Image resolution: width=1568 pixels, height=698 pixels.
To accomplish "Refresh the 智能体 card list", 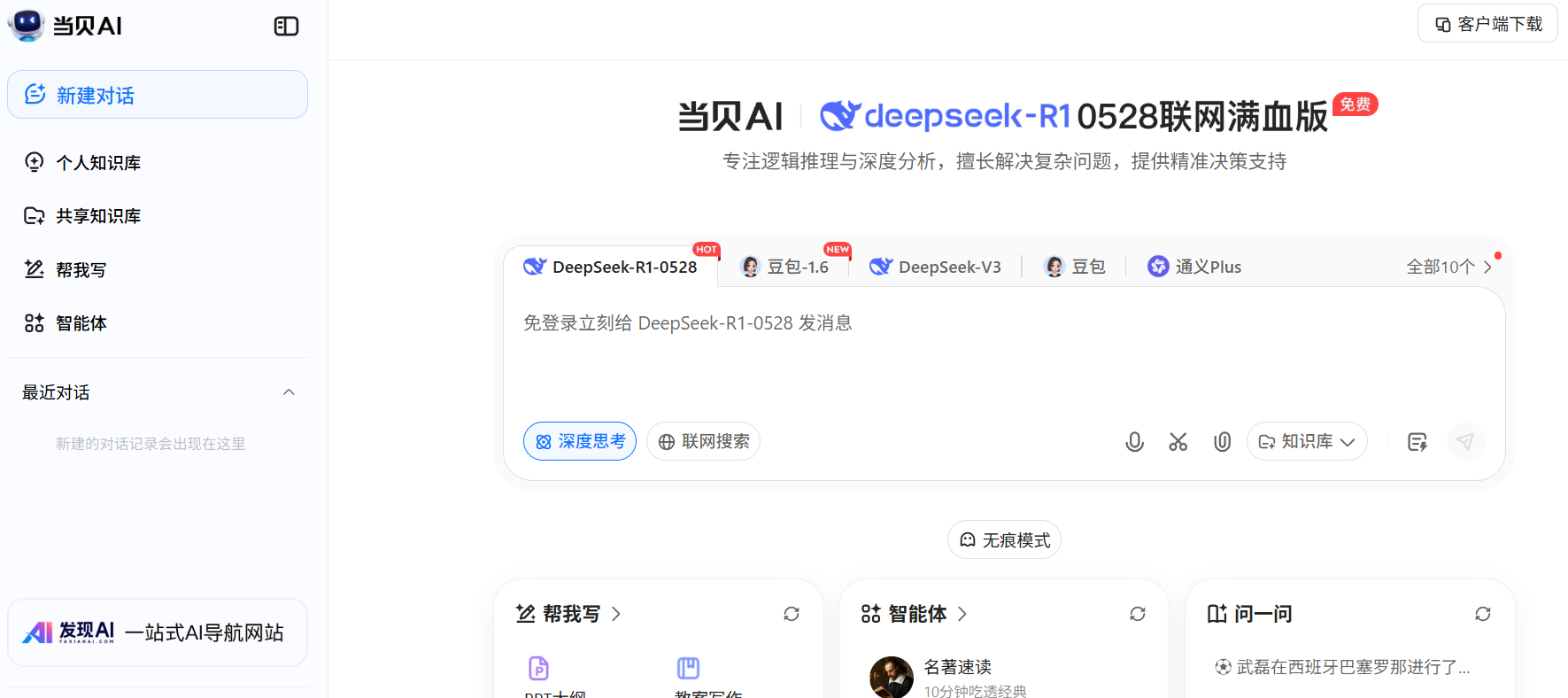I will click(1137, 614).
